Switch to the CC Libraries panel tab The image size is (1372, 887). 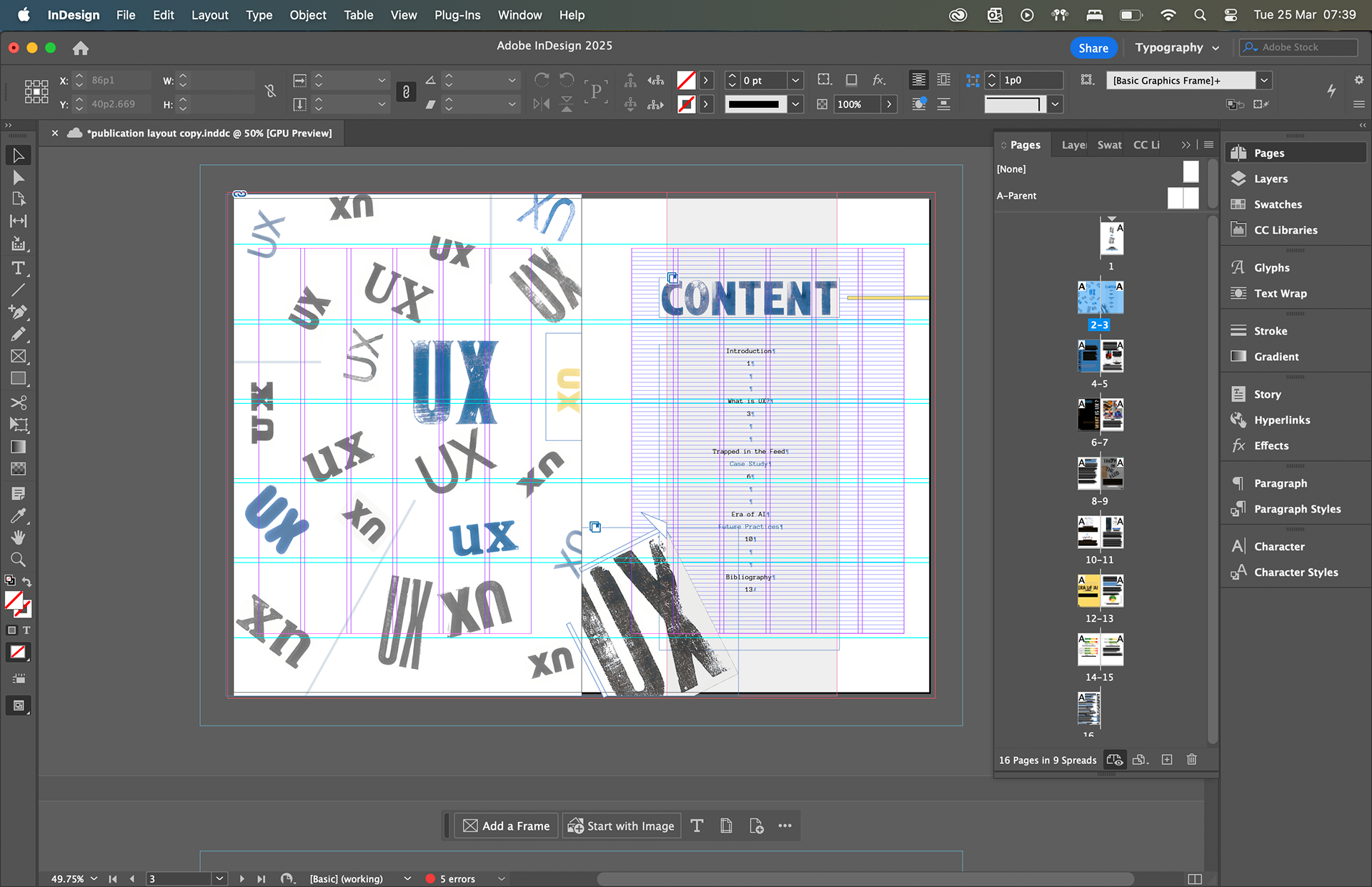point(1146,144)
